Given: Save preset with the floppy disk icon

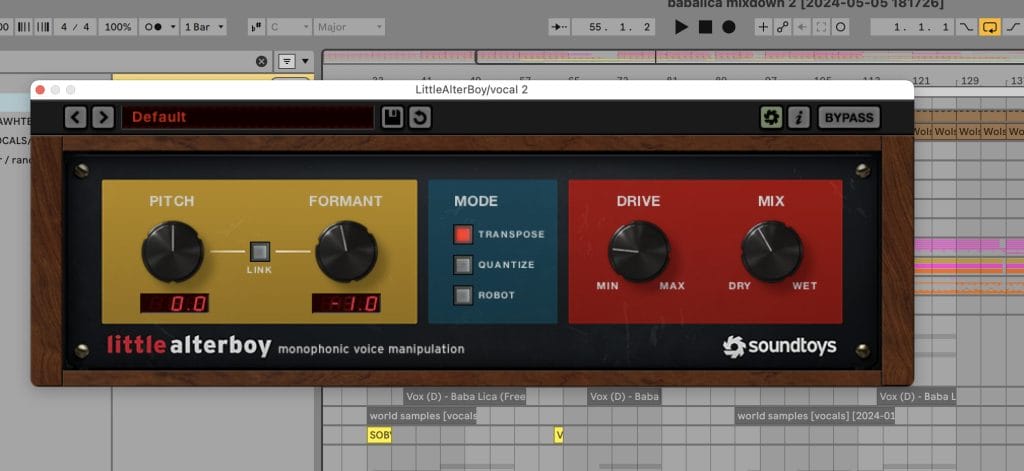Looking at the screenshot, I should coord(393,118).
